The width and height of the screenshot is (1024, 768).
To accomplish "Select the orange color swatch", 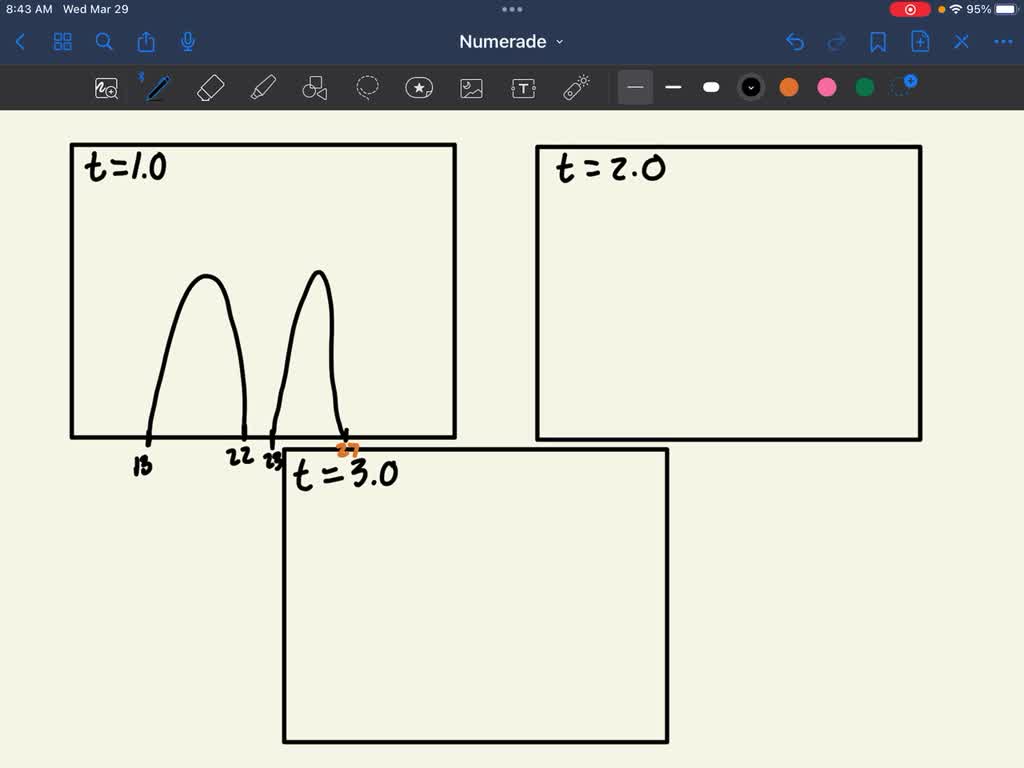I will [x=789, y=88].
